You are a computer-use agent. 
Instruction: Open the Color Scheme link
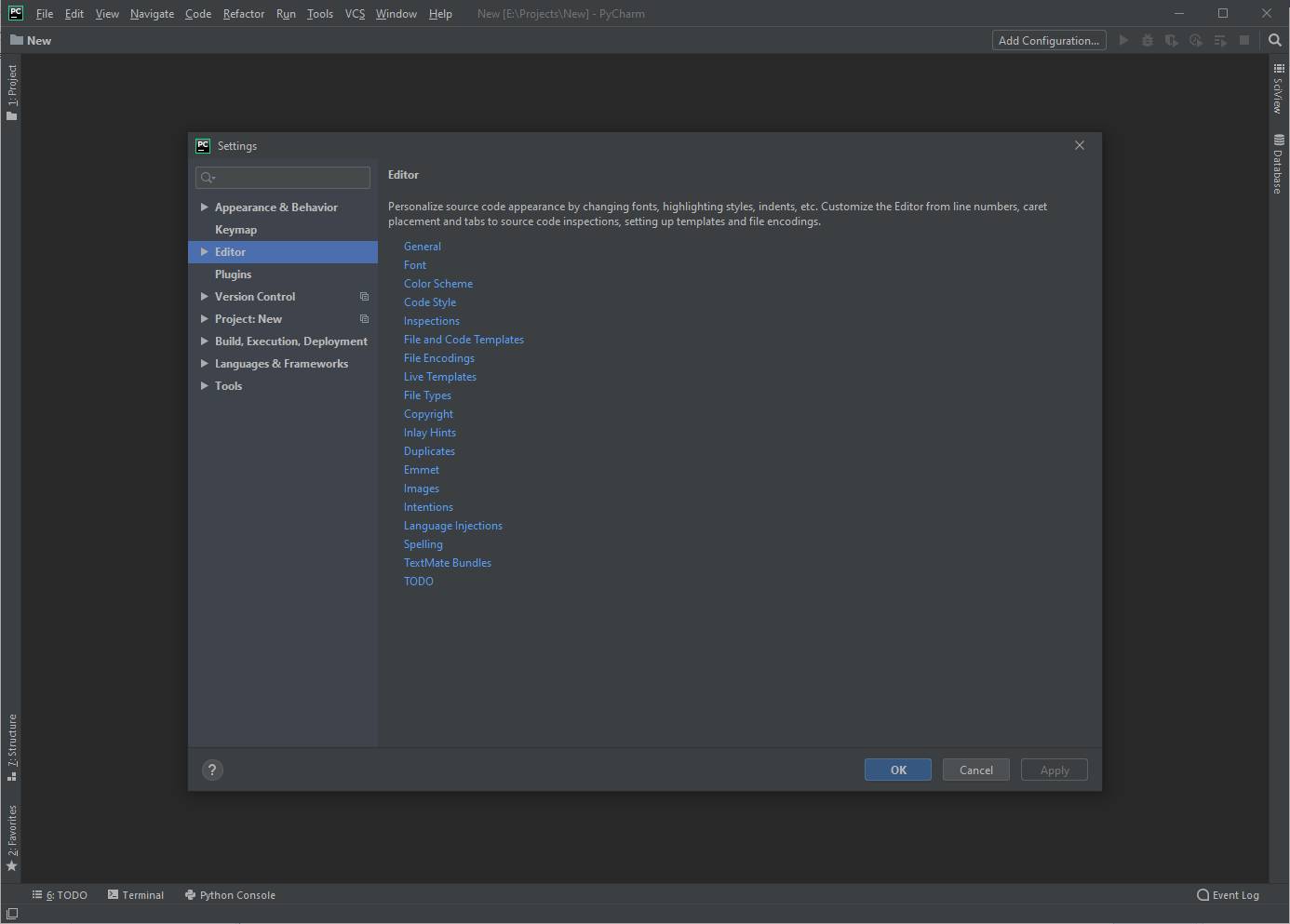[x=438, y=284]
